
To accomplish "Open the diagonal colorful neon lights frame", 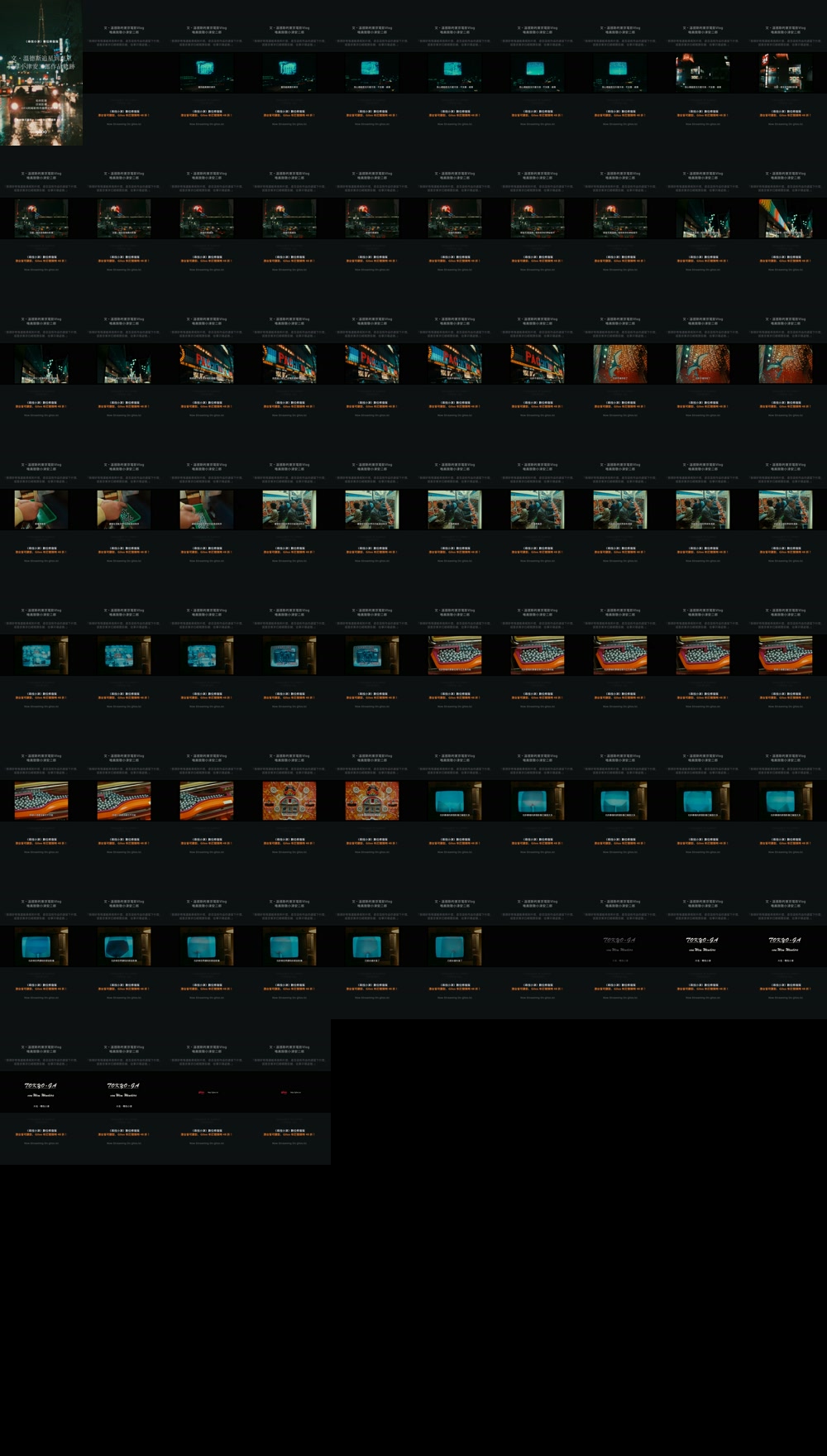I will click(786, 218).
